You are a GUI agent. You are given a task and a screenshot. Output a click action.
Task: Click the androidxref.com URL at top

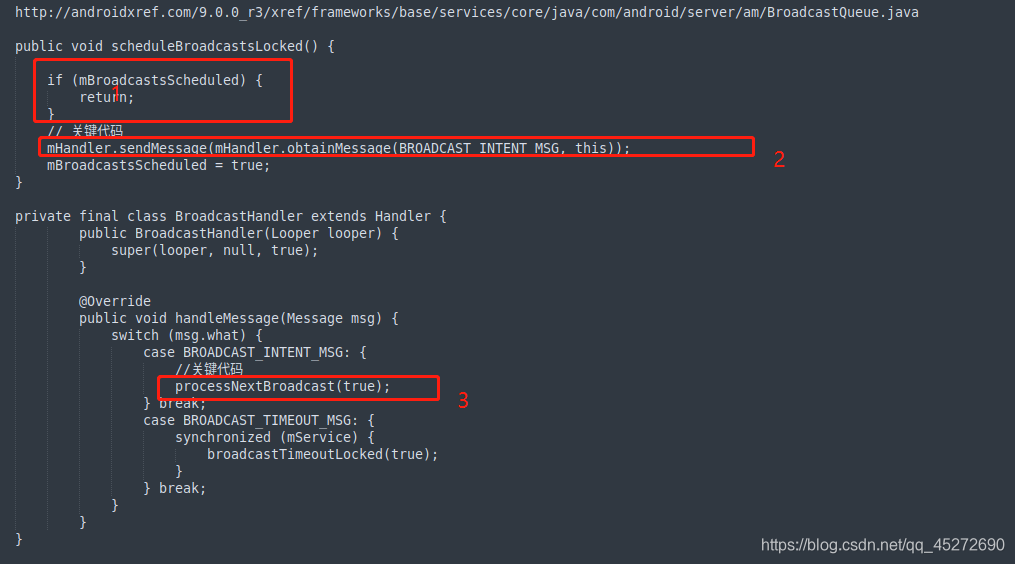[x=466, y=13]
